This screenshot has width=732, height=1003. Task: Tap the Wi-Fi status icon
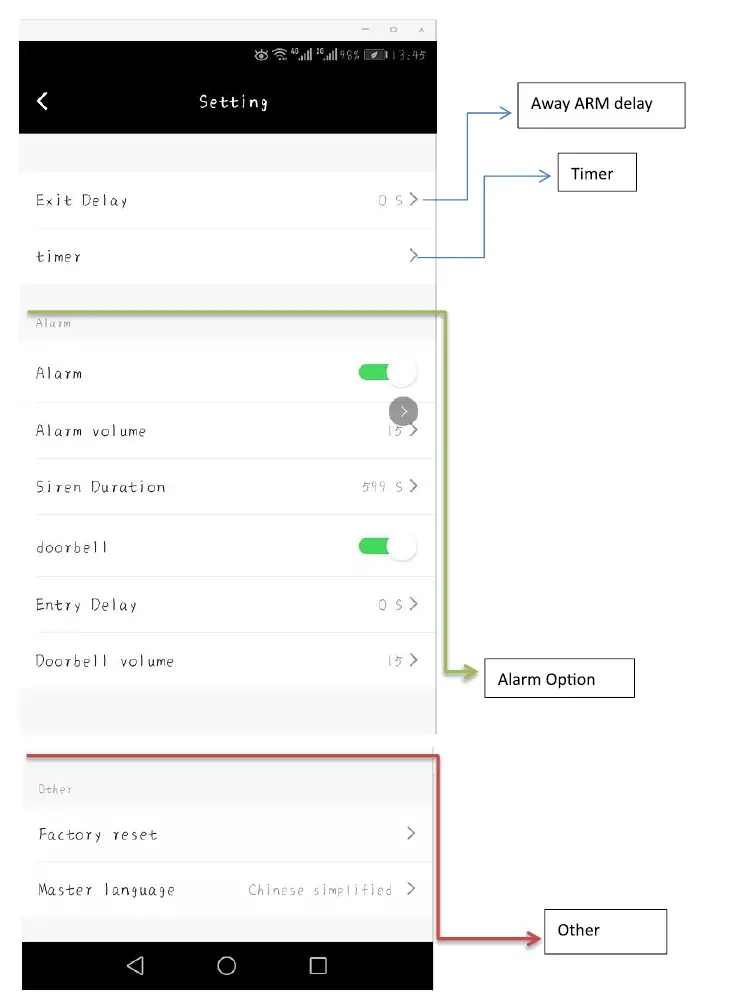[x=280, y=55]
